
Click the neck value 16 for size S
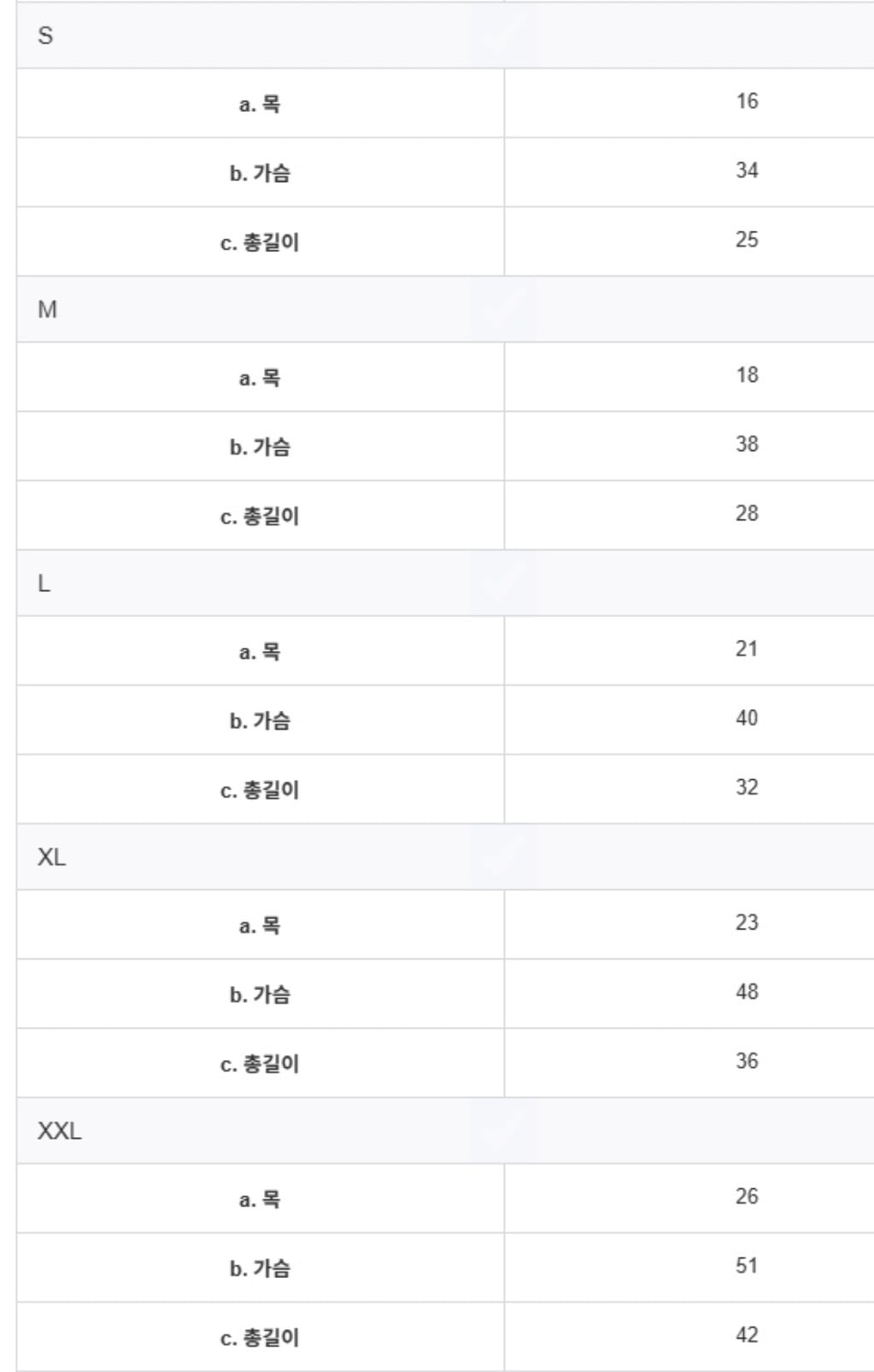pyautogui.click(x=747, y=102)
